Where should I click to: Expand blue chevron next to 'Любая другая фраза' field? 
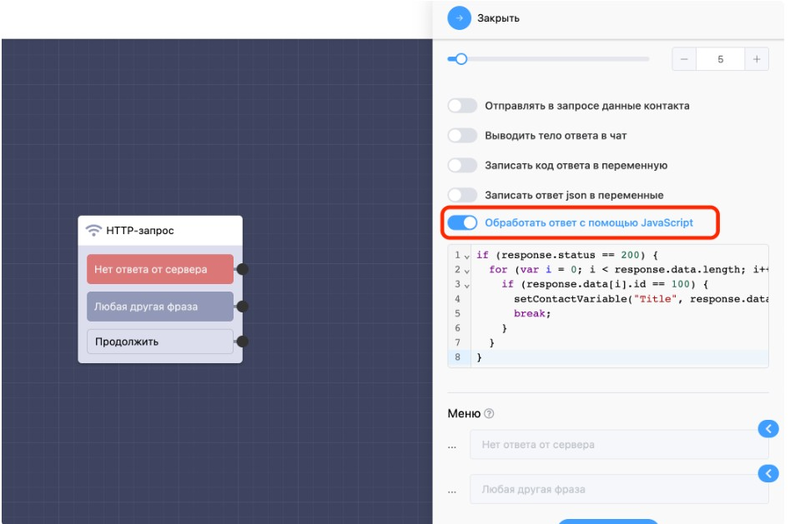coord(768,474)
